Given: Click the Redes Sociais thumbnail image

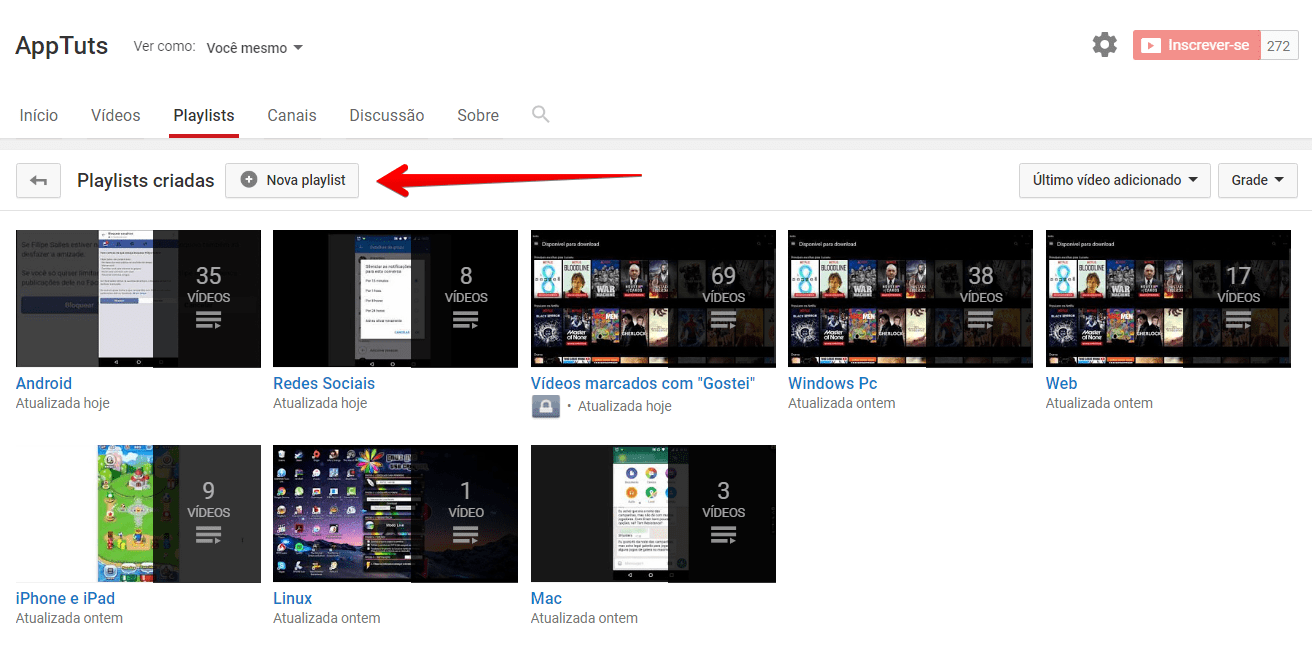Looking at the screenshot, I should pos(395,299).
